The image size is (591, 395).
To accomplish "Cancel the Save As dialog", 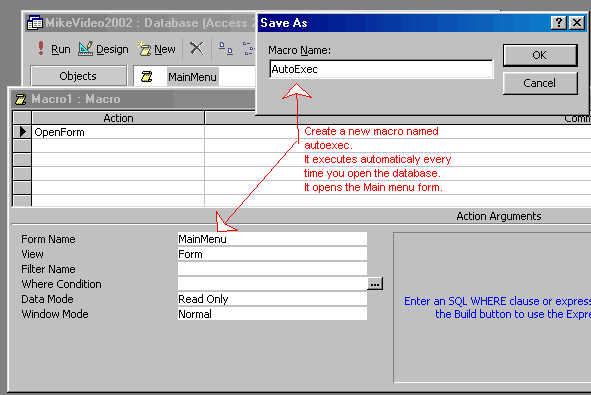I will tap(540, 83).
